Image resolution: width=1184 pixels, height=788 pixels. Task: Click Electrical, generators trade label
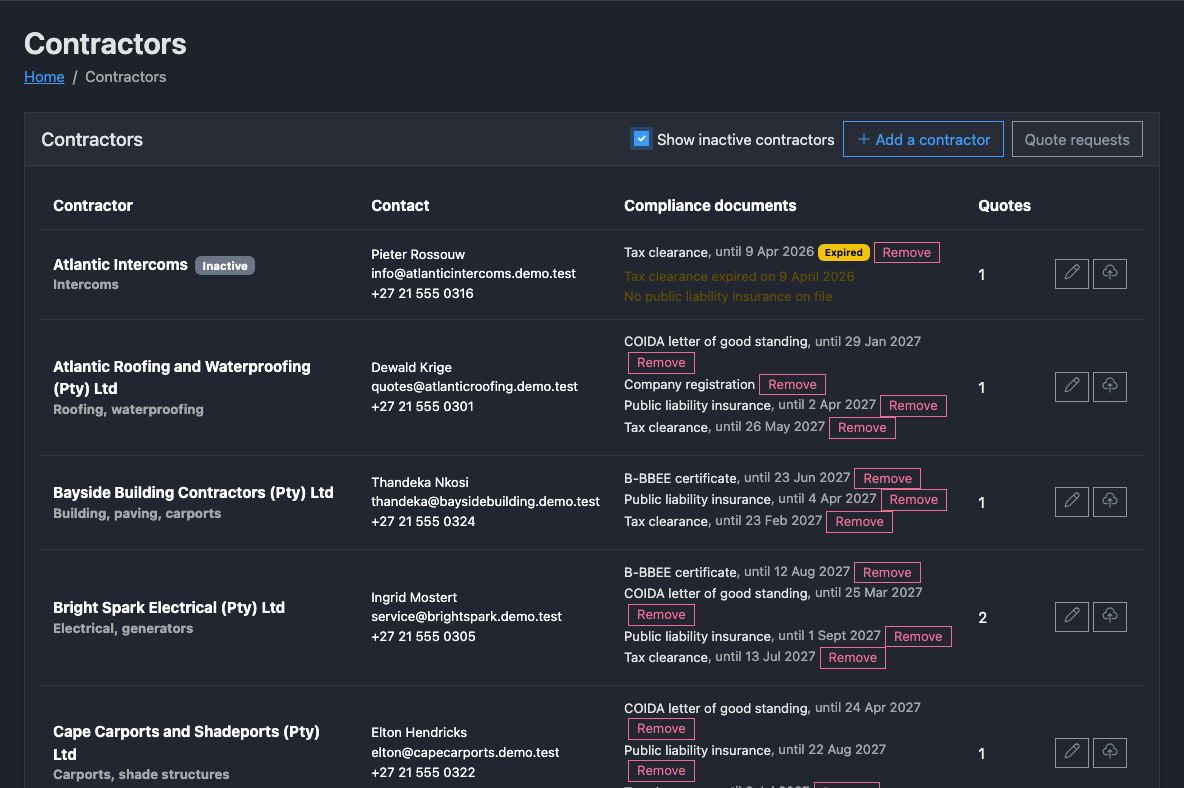coord(123,628)
